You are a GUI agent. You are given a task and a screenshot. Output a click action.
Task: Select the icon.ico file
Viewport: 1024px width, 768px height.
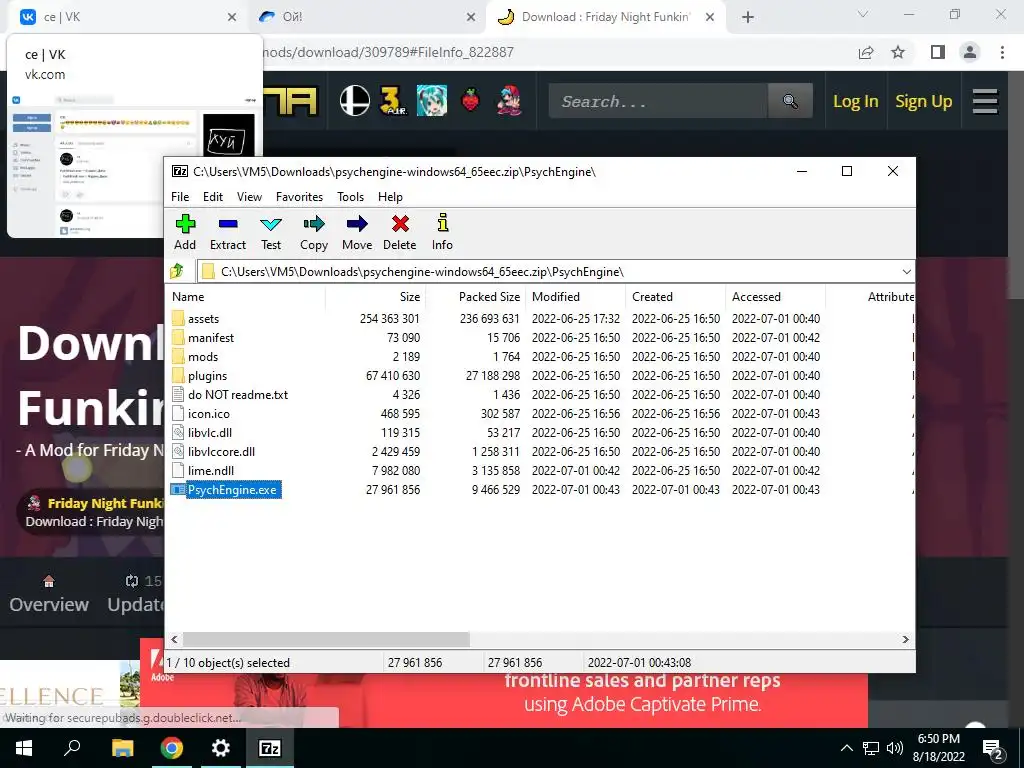tap(208, 413)
